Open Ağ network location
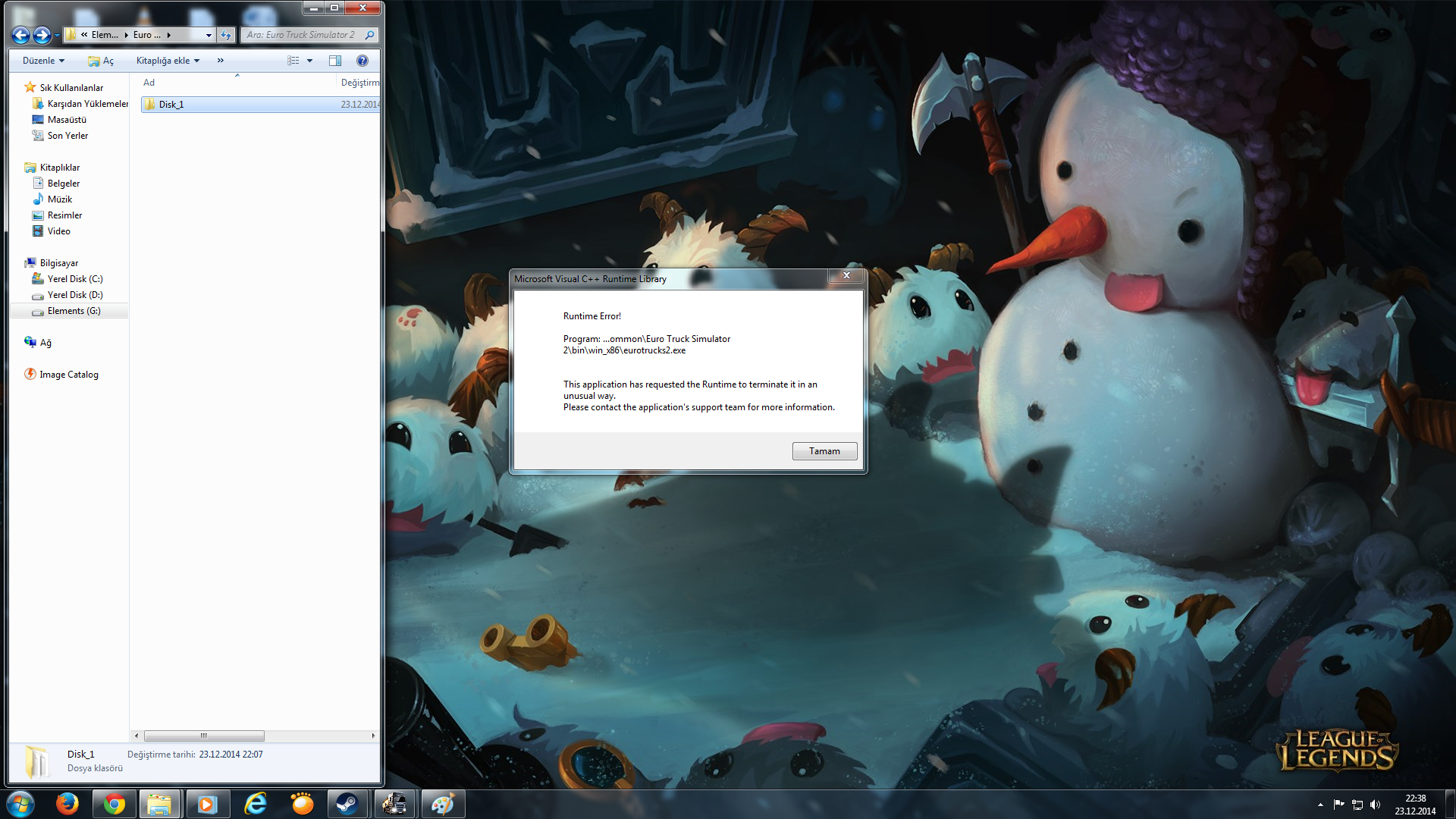 (x=45, y=343)
